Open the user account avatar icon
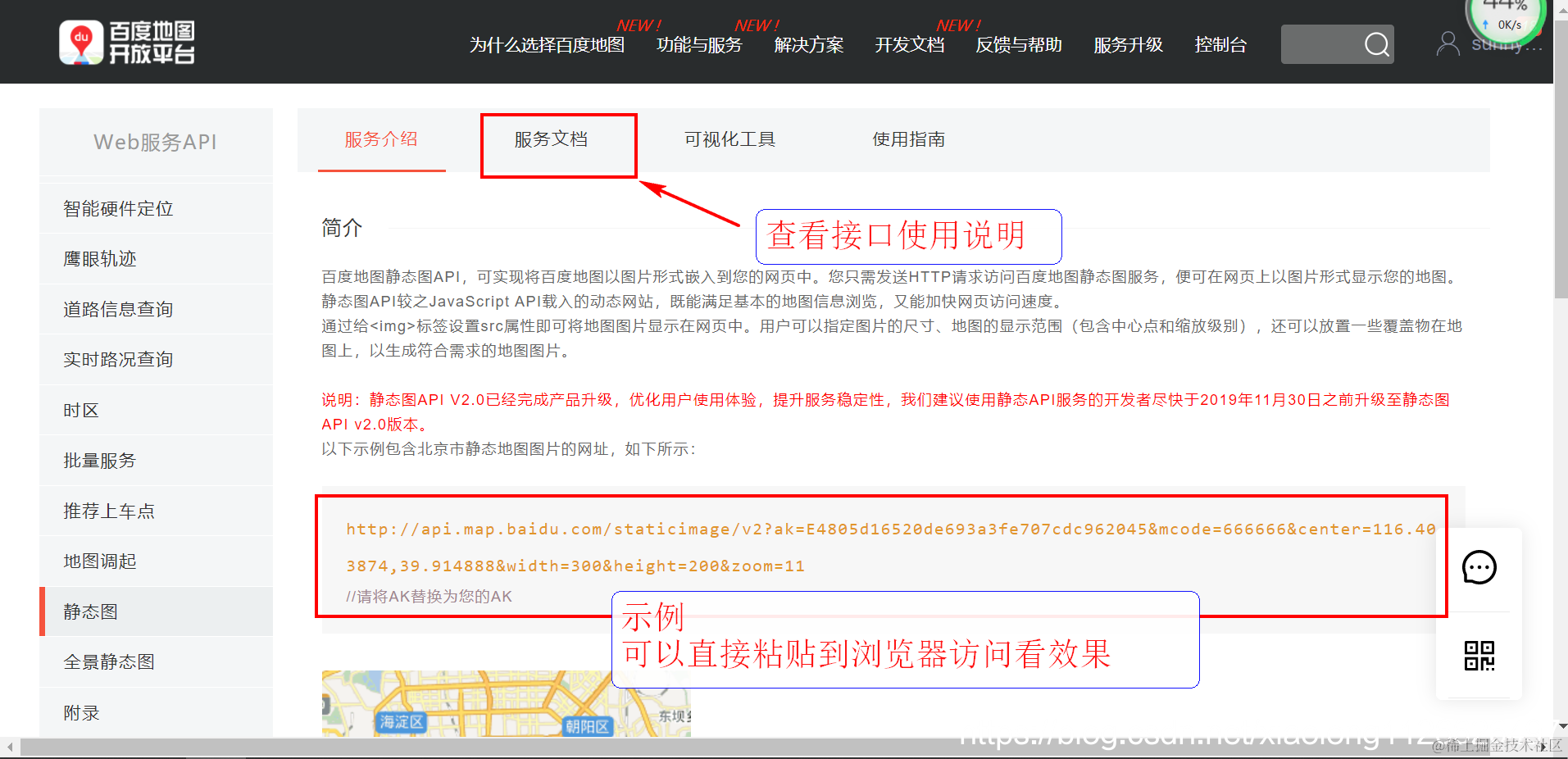The height and width of the screenshot is (759, 1568). [x=1448, y=43]
